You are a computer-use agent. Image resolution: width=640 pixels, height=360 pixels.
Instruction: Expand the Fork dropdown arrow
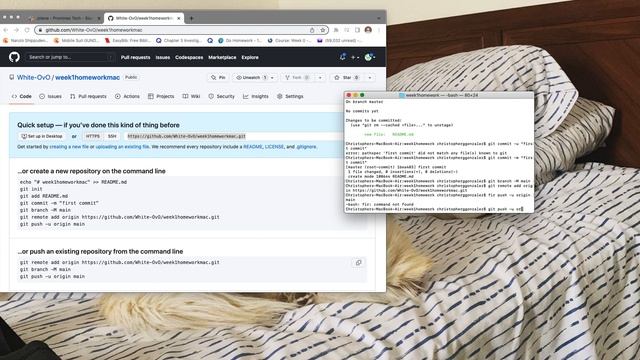point(320,78)
